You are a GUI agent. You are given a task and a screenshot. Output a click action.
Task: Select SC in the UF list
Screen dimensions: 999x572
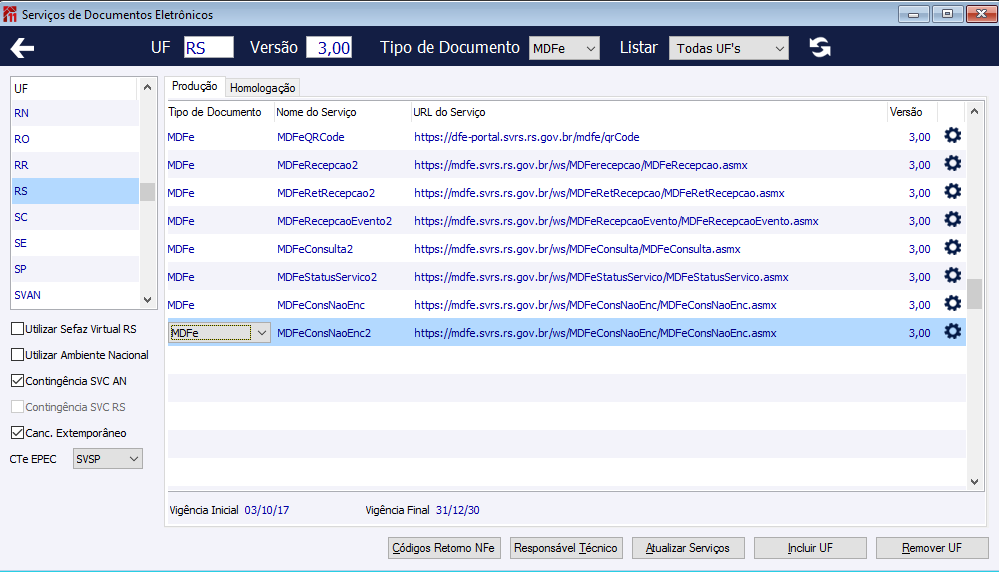click(x=75, y=217)
